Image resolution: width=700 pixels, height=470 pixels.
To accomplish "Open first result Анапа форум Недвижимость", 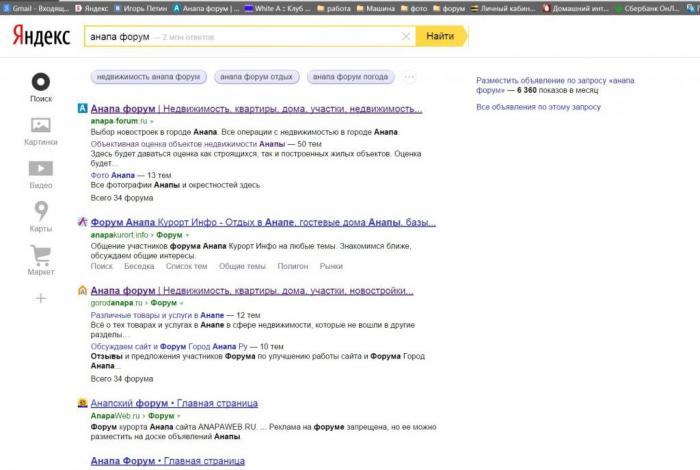I will [256, 108].
